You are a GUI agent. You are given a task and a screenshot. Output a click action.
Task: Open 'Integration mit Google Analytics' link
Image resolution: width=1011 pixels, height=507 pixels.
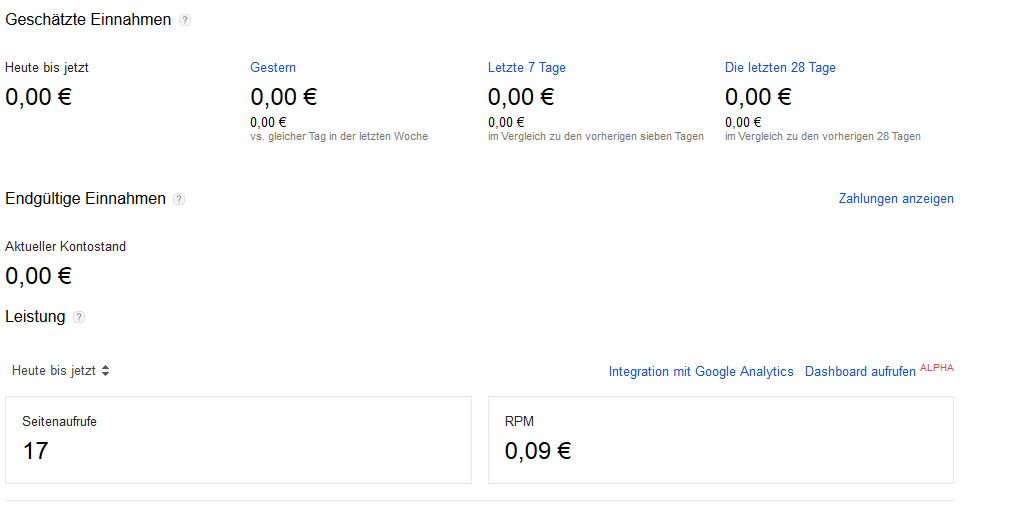click(701, 372)
